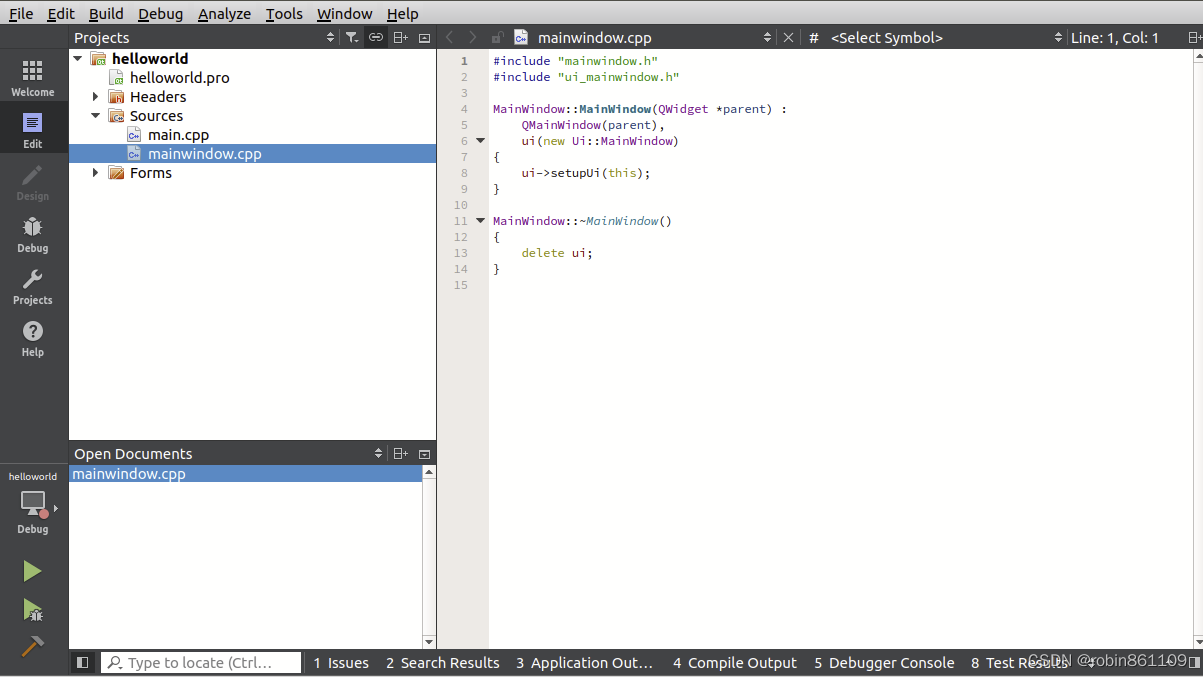The height and width of the screenshot is (677, 1203).
Task: Expand the Headers folder
Action: click(x=96, y=97)
